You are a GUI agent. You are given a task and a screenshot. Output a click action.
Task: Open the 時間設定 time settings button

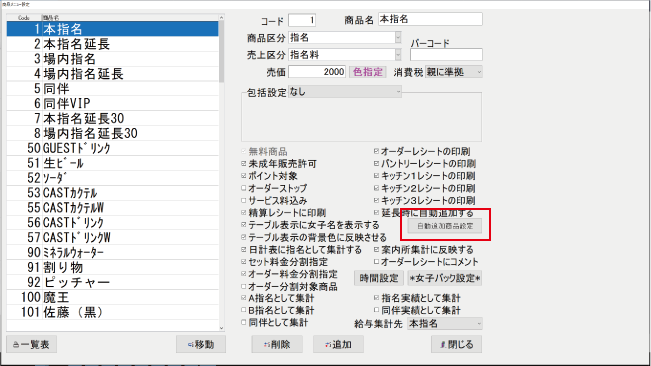pyautogui.click(x=379, y=278)
